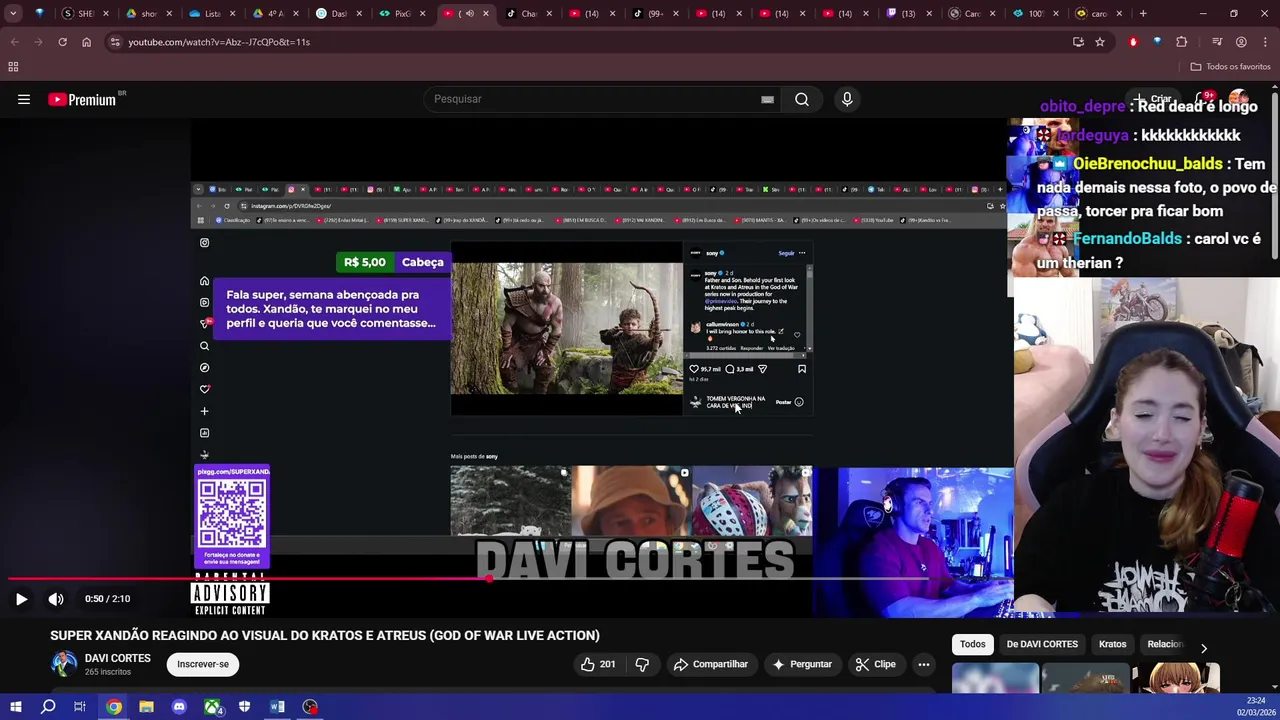Viewport: 1280px width, 720px height.
Task: Select the Kratos filter chip
Action: pos(1113,644)
